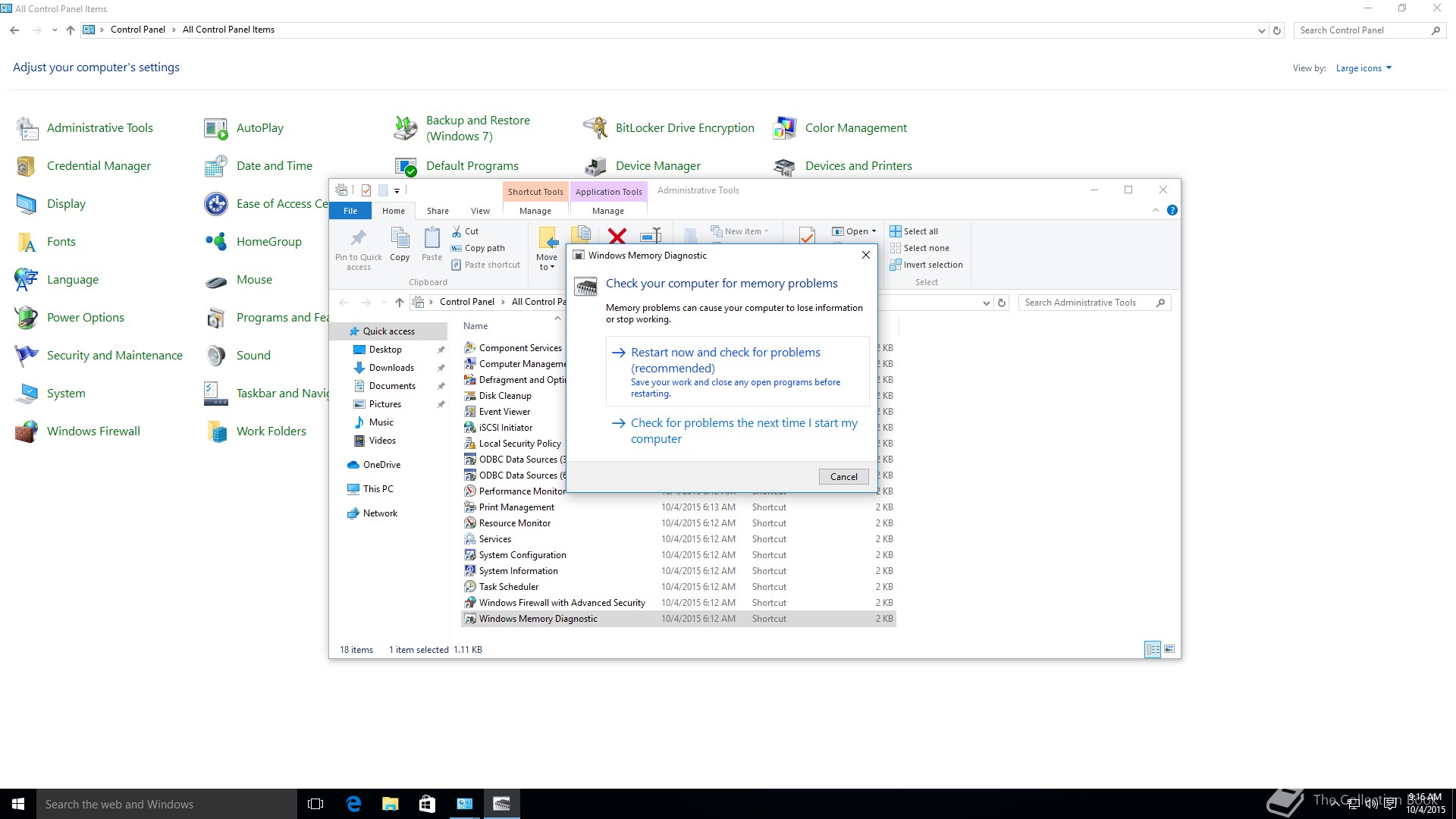Select This PC in the navigation pane
The image size is (1456, 819).
(378, 489)
